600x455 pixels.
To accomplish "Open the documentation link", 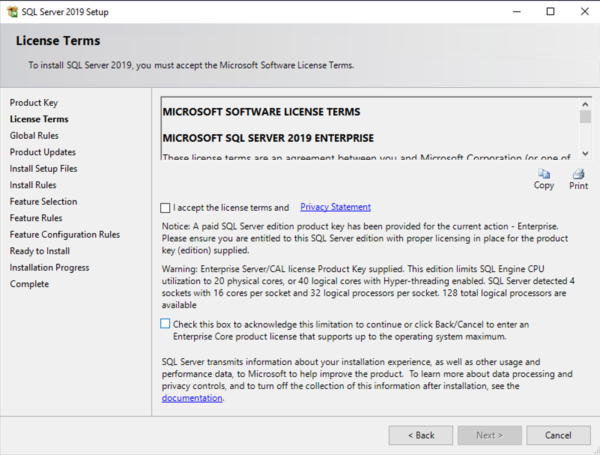I will (192, 398).
